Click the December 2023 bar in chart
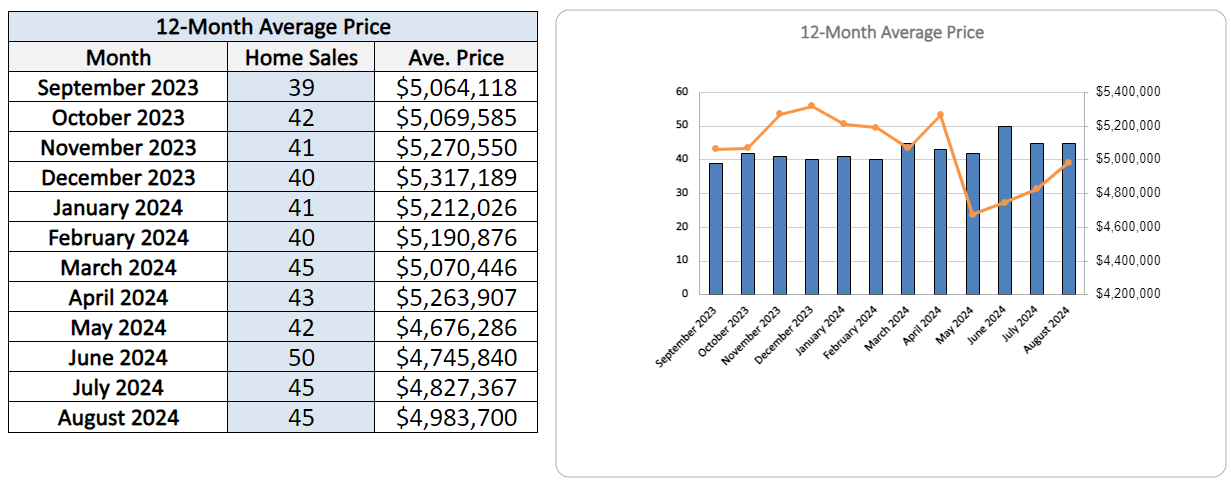Image resolution: width=1231 pixels, height=481 pixels. [x=811, y=227]
